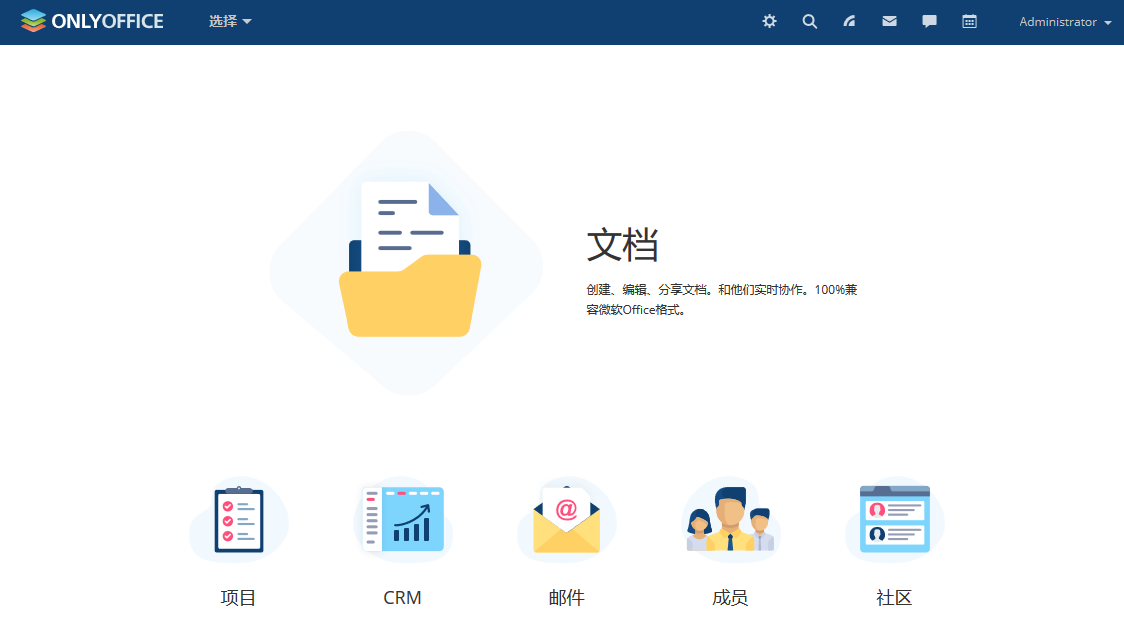Click the 社区 text label
The width and height of the screenshot is (1124, 623).
(x=894, y=598)
